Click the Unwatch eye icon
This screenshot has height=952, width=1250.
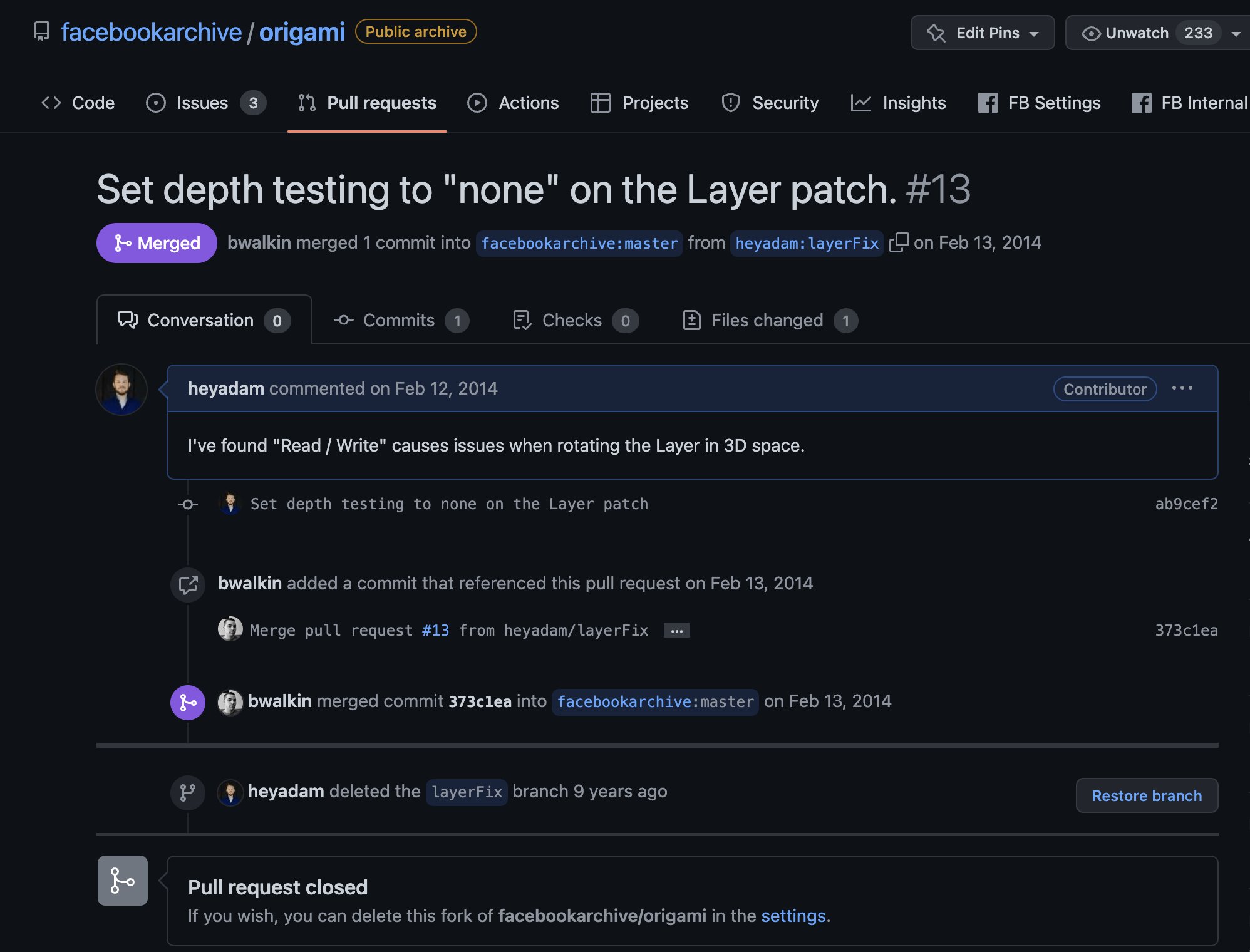point(1091,33)
